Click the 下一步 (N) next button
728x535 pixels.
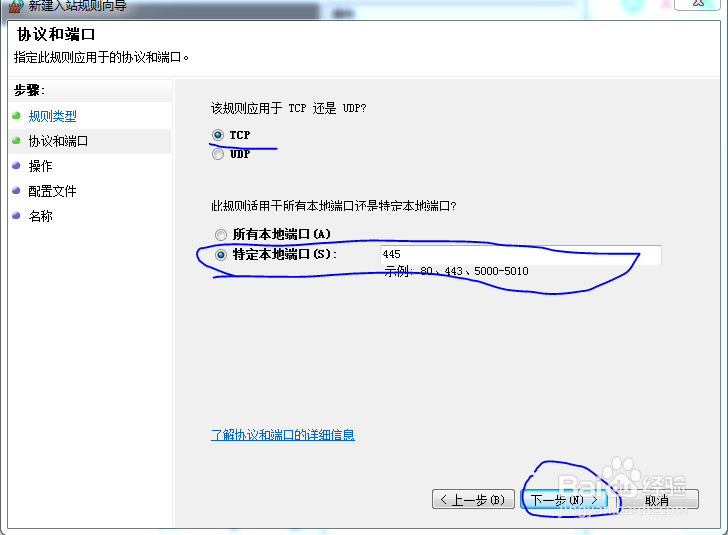coord(564,499)
